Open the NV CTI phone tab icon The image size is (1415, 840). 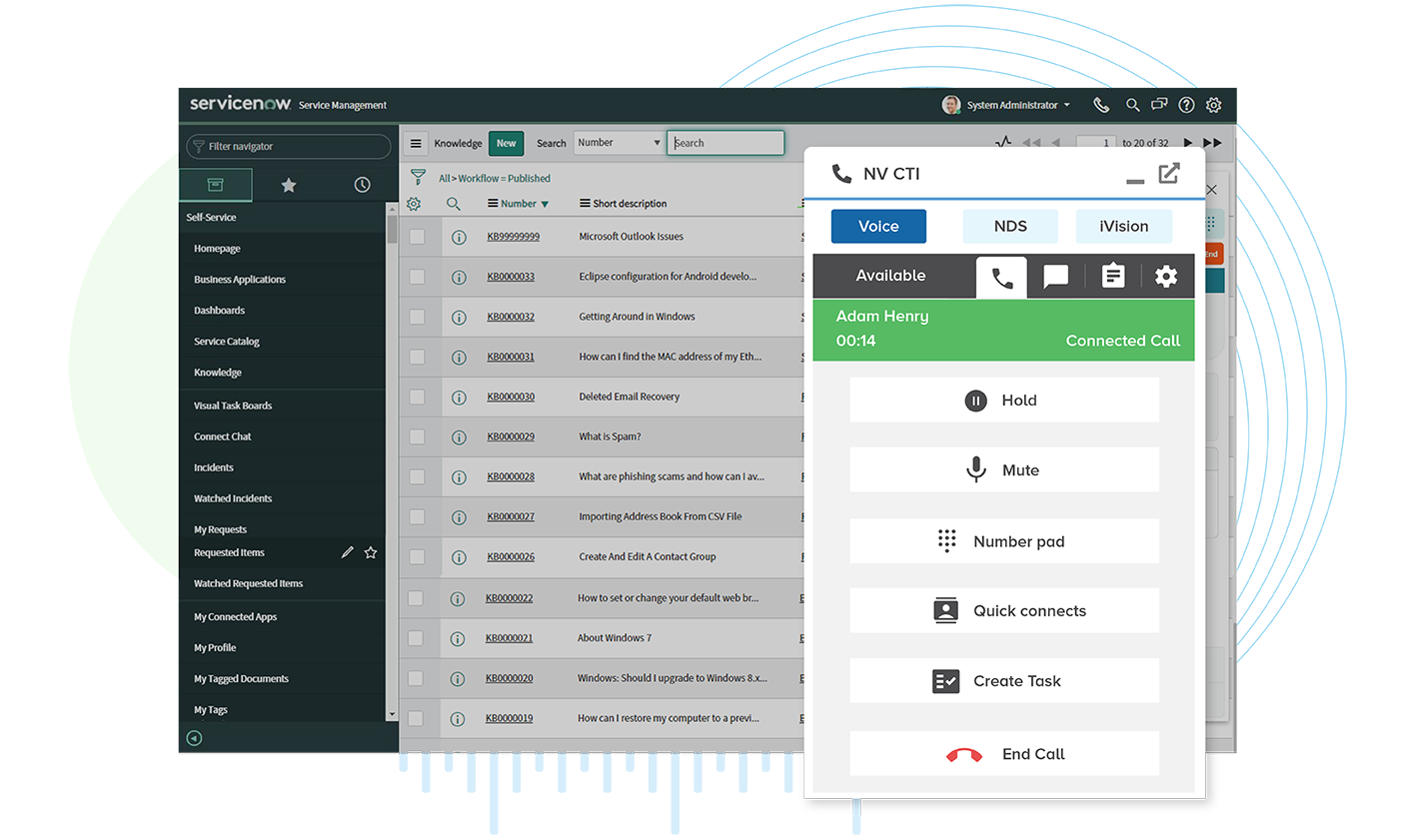[x=1001, y=278]
